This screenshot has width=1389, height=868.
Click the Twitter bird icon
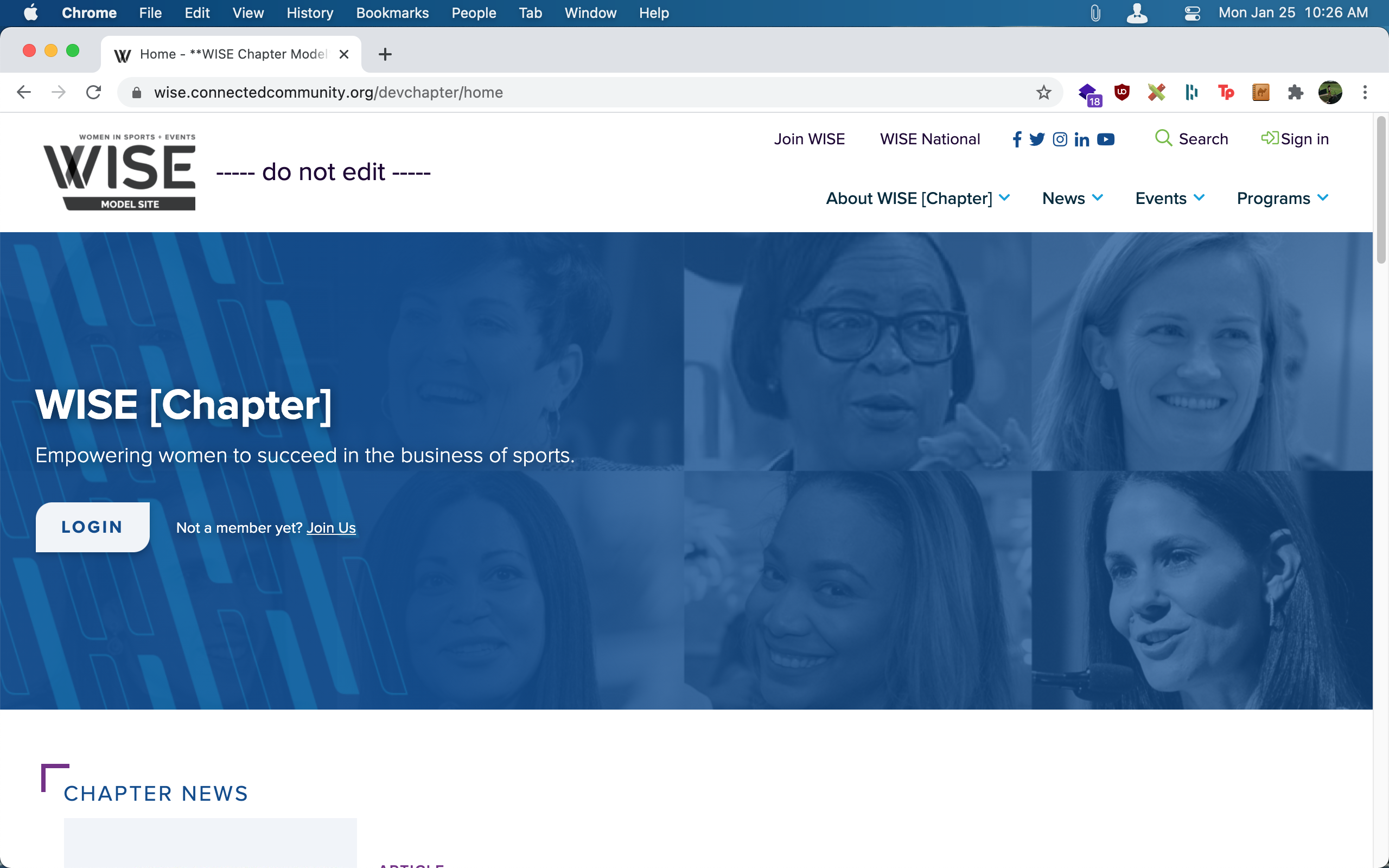1036,139
